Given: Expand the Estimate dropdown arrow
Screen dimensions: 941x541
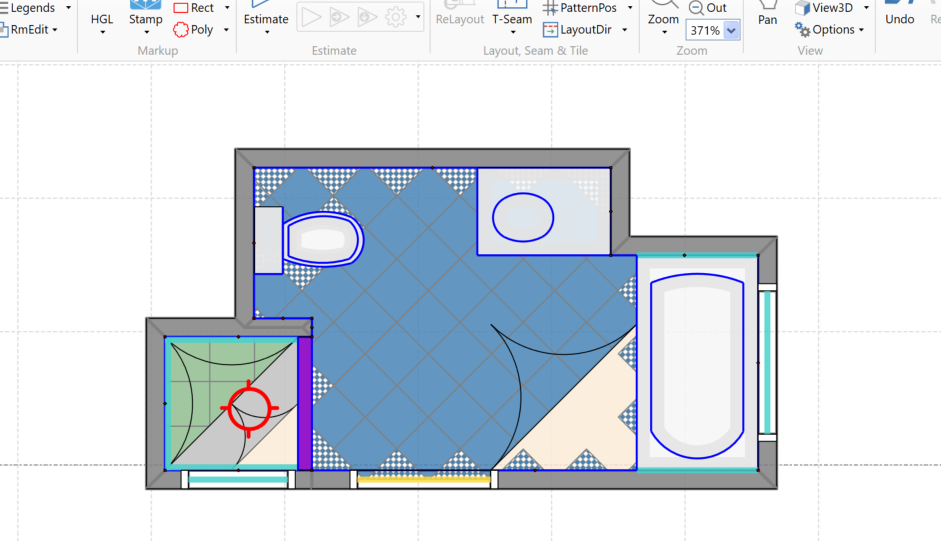Looking at the screenshot, I should (x=266, y=32).
